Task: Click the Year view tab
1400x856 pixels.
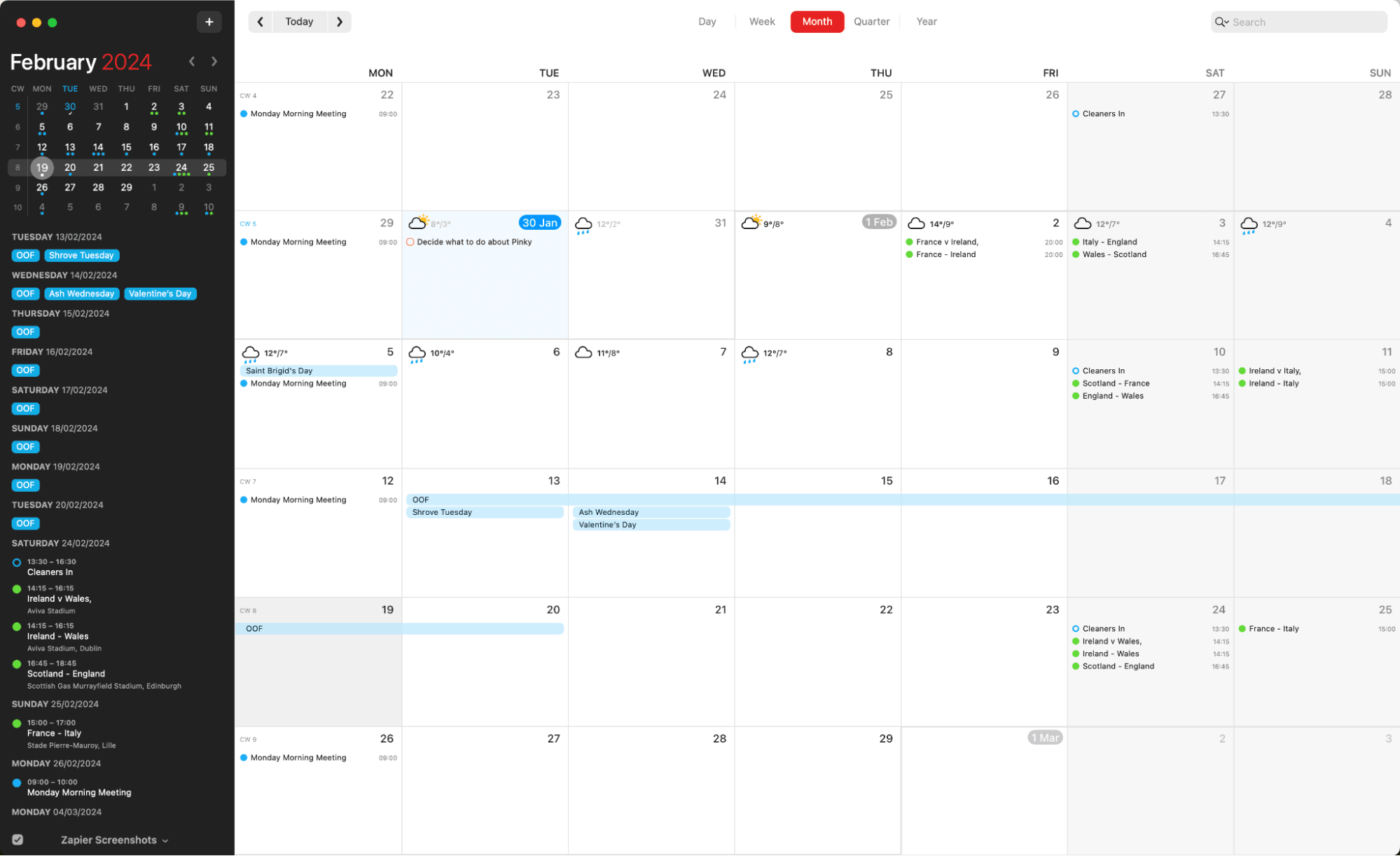Action: click(924, 21)
